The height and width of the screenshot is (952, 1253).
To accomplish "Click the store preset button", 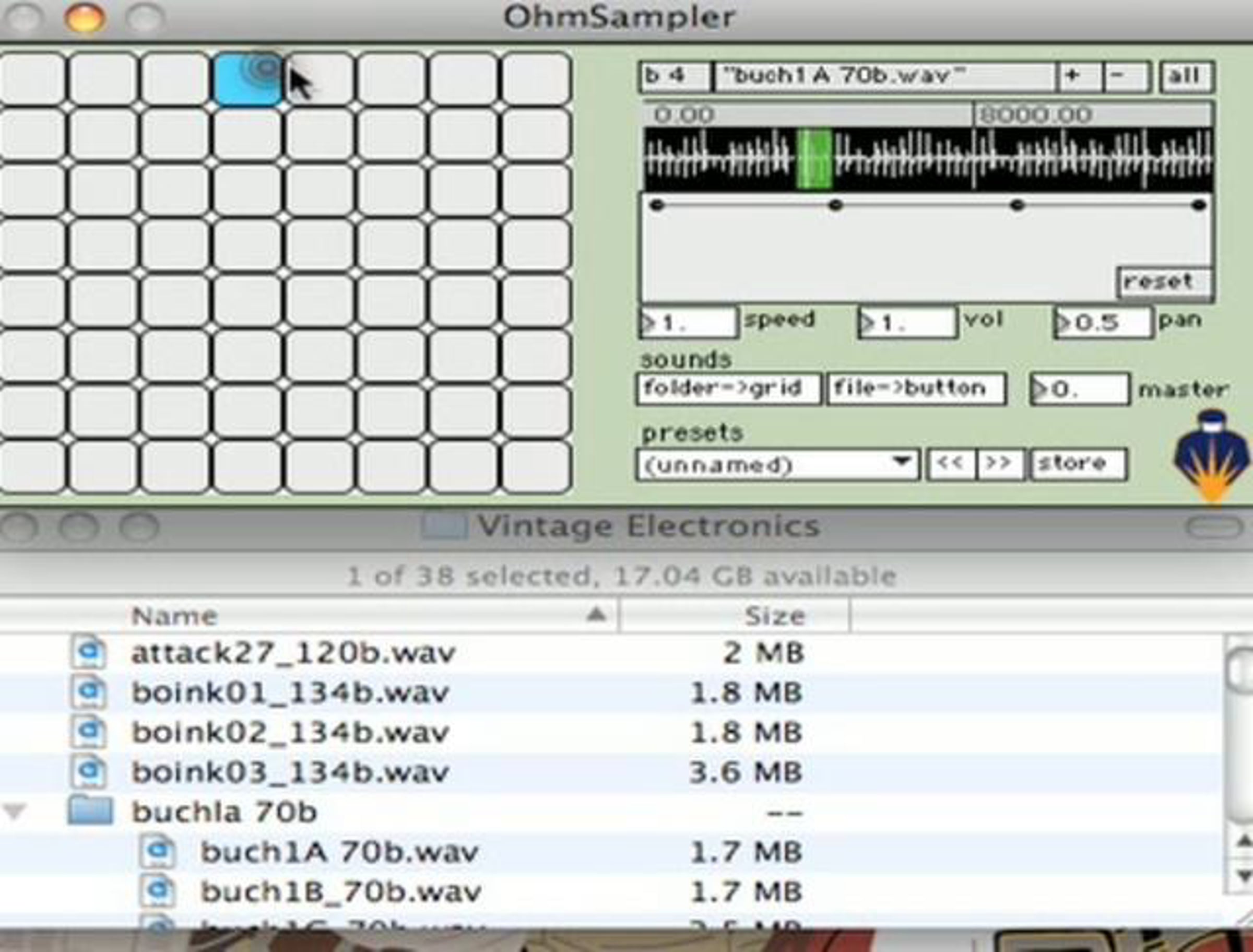I will [x=1078, y=465].
